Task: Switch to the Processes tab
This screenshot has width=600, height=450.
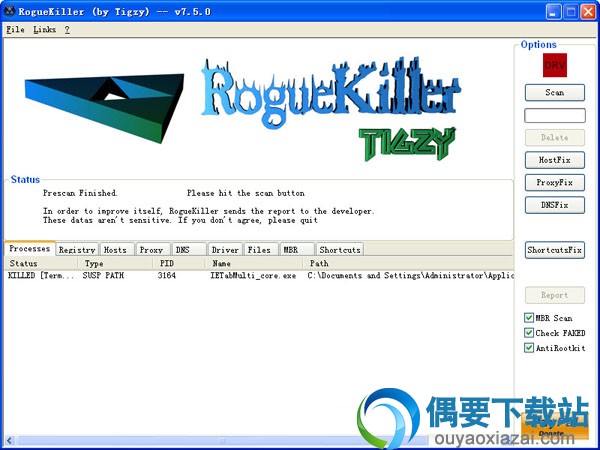Action: (x=30, y=248)
